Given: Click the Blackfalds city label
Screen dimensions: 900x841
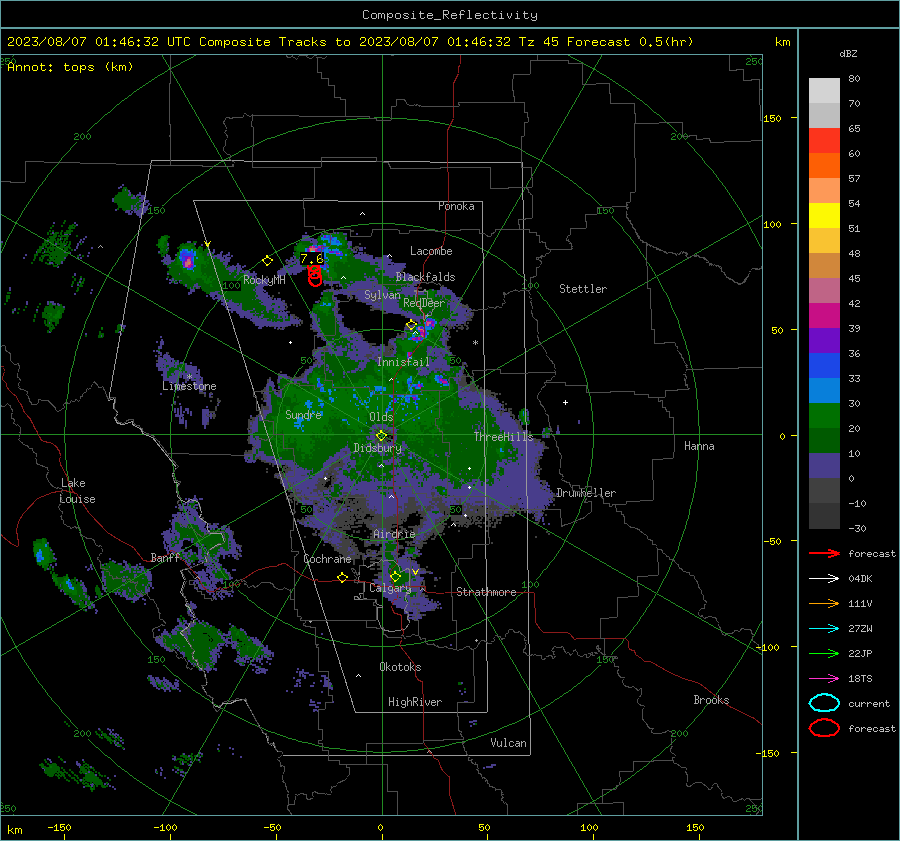Looking at the screenshot, I should pyautogui.click(x=425, y=277).
